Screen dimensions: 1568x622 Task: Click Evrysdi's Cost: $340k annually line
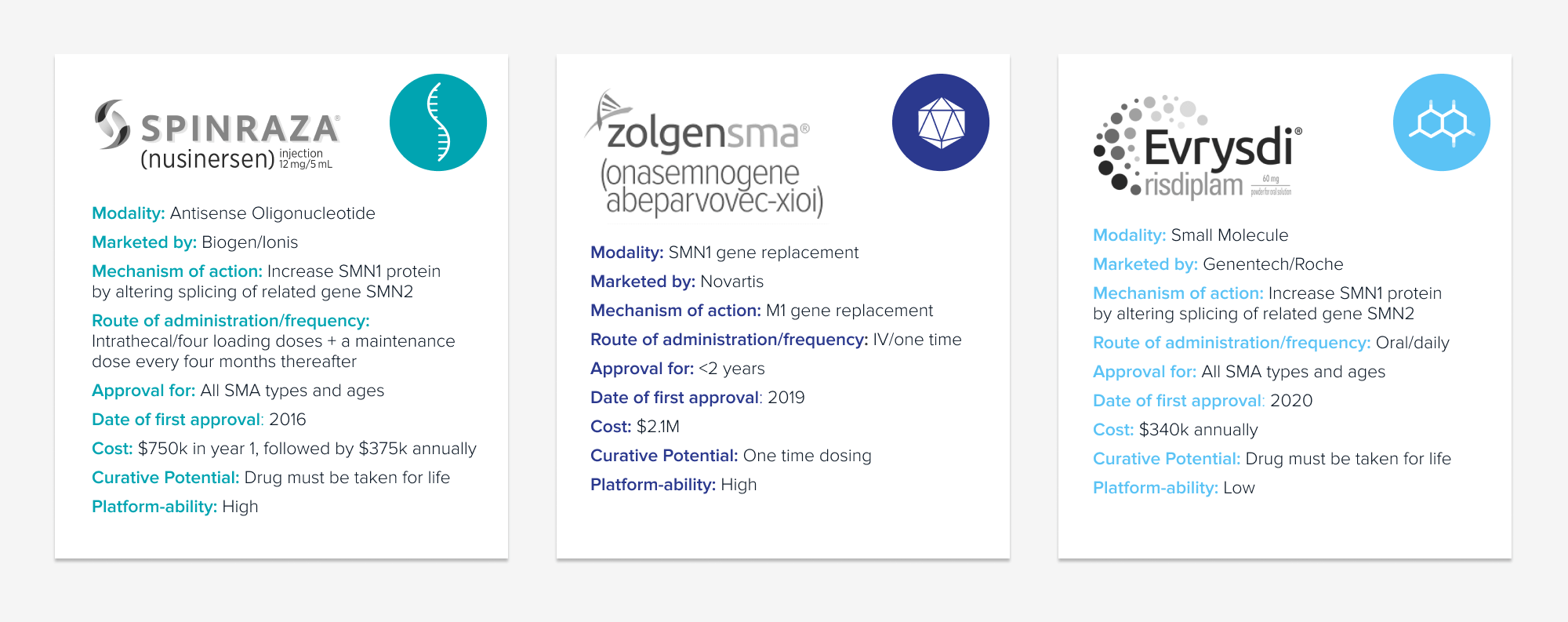tap(1174, 430)
